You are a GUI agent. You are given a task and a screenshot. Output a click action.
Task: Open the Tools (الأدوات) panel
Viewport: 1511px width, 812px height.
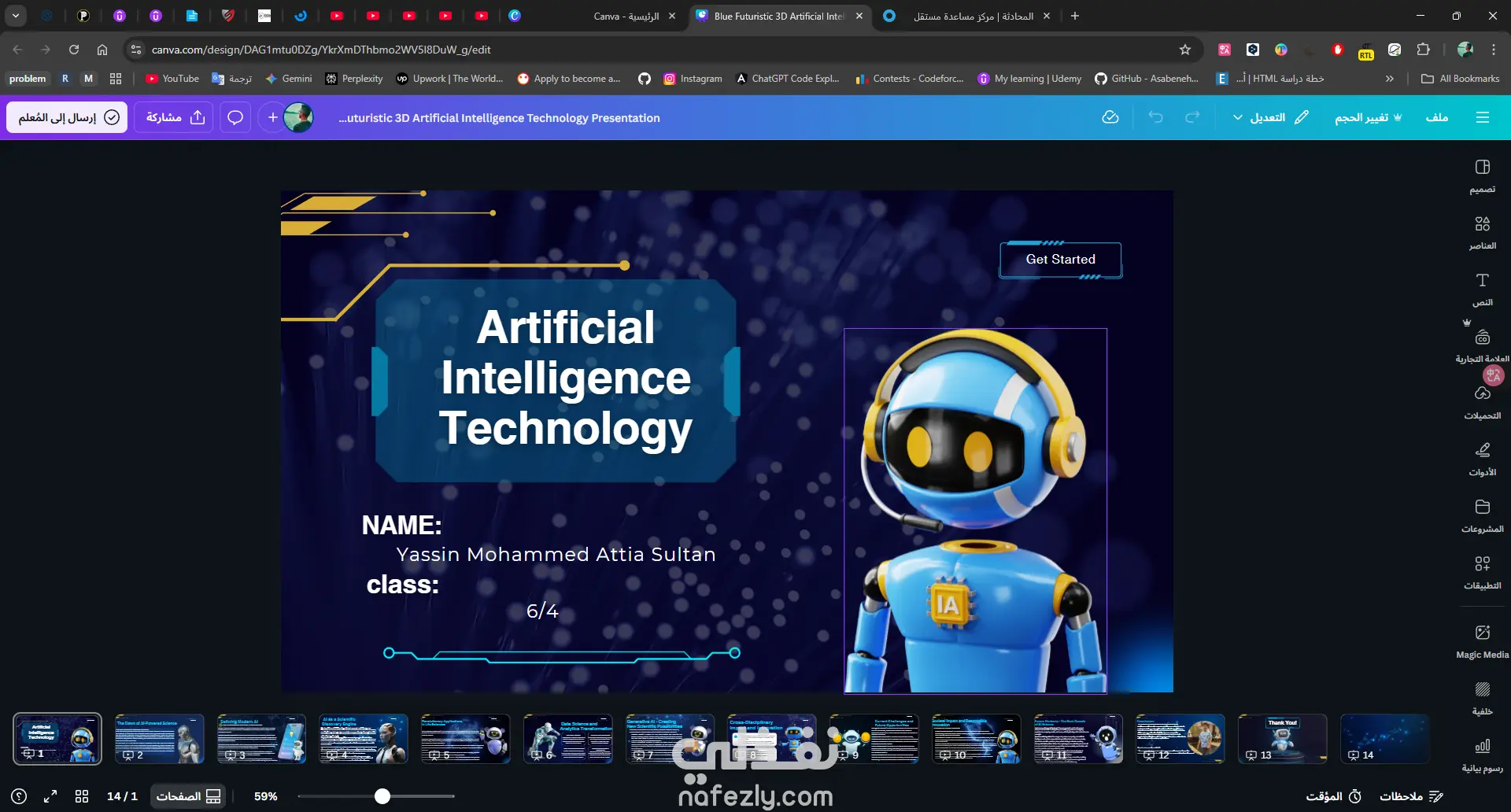pos(1482,460)
